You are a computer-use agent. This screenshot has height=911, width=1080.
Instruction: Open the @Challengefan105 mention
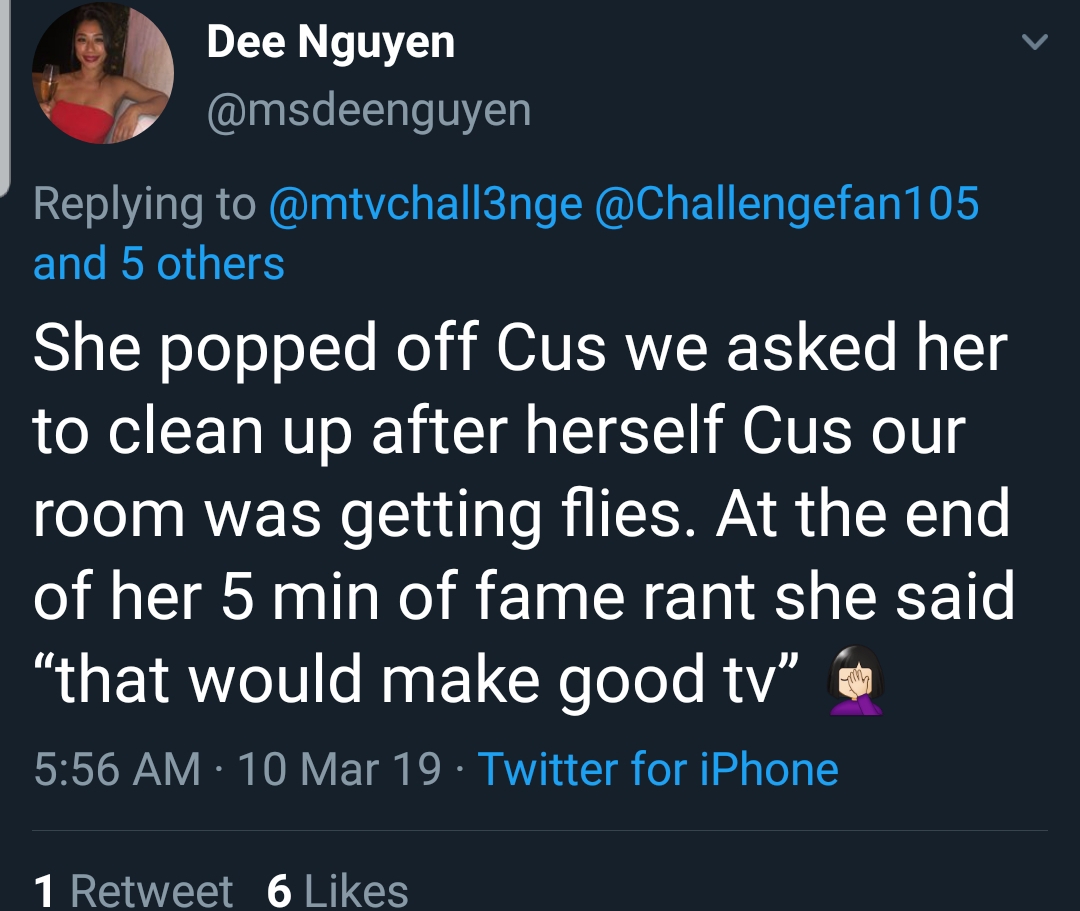786,203
